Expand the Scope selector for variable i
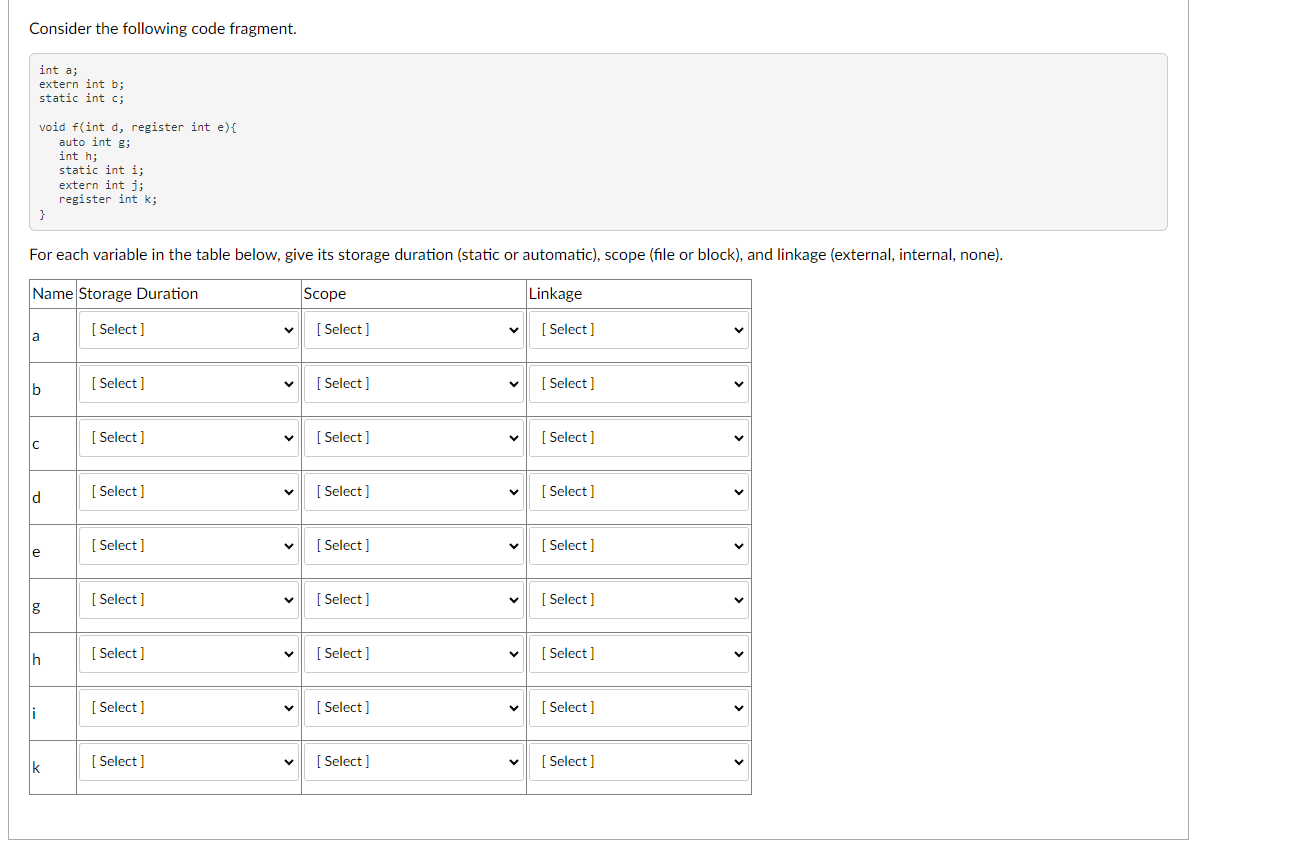1293x847 pixels. click(413, 707)
